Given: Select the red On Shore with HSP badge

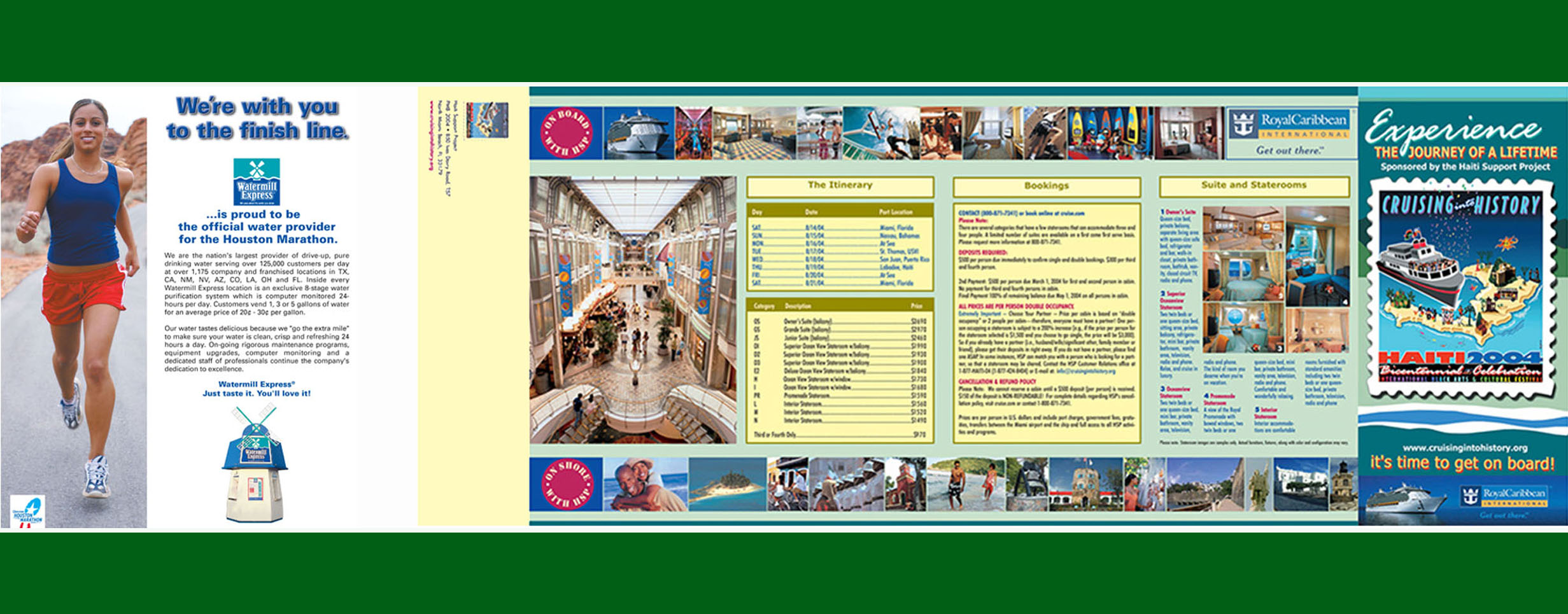Looking at the screenshot, I should 566,484.
